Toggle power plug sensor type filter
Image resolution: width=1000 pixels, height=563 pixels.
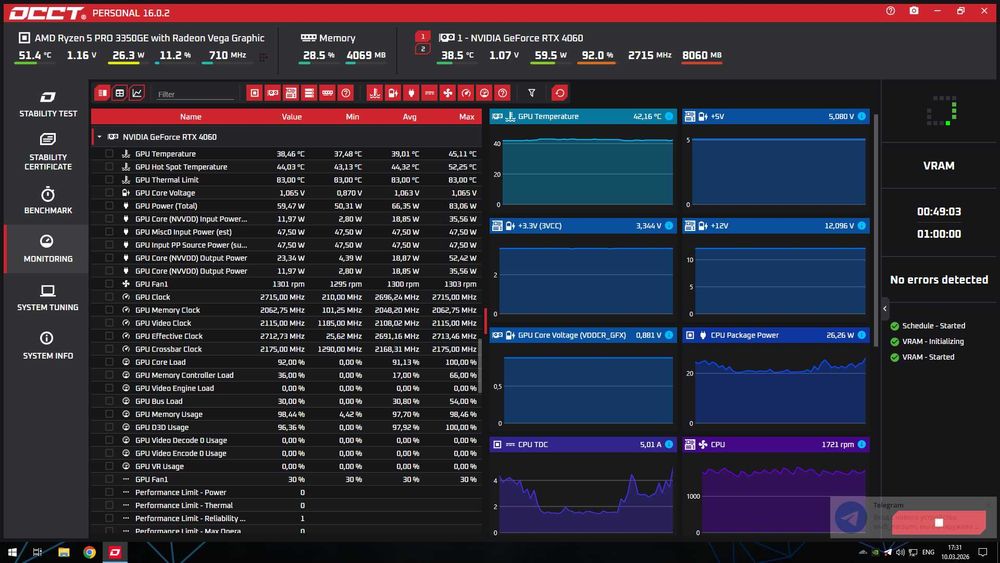[411, 93]
